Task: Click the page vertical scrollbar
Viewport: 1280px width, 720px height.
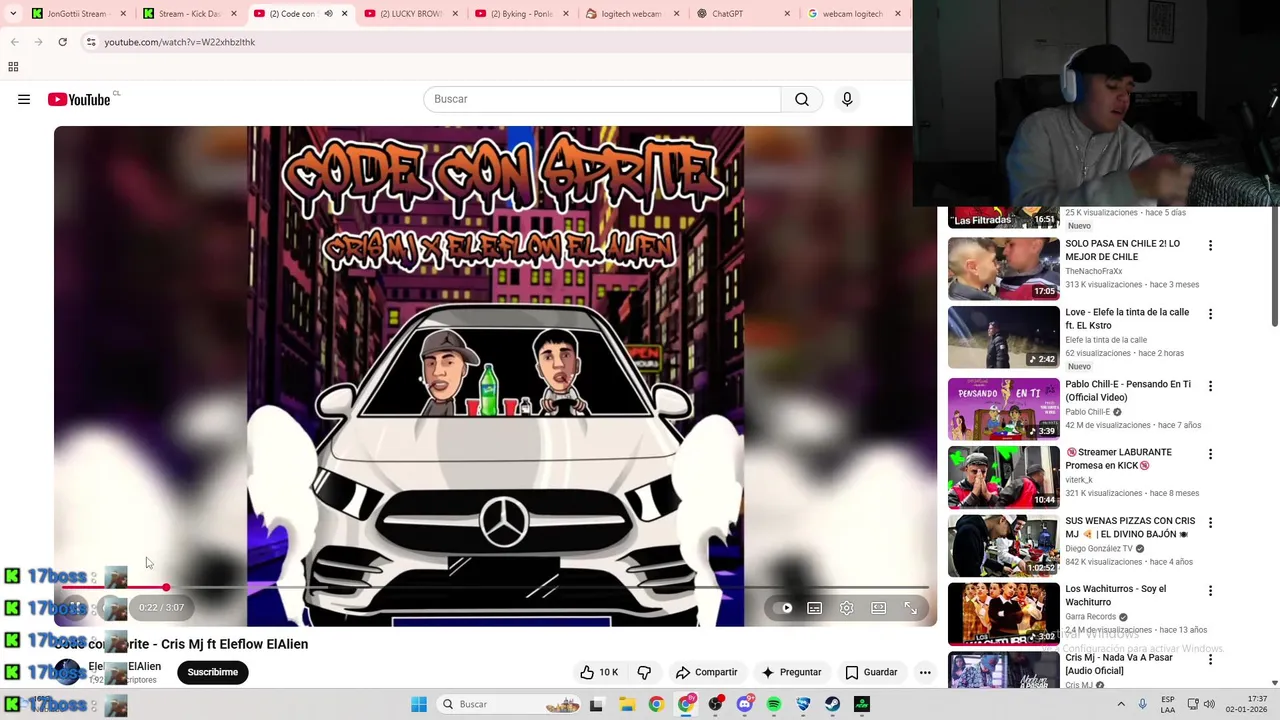Action: (x=1274, y=265)
